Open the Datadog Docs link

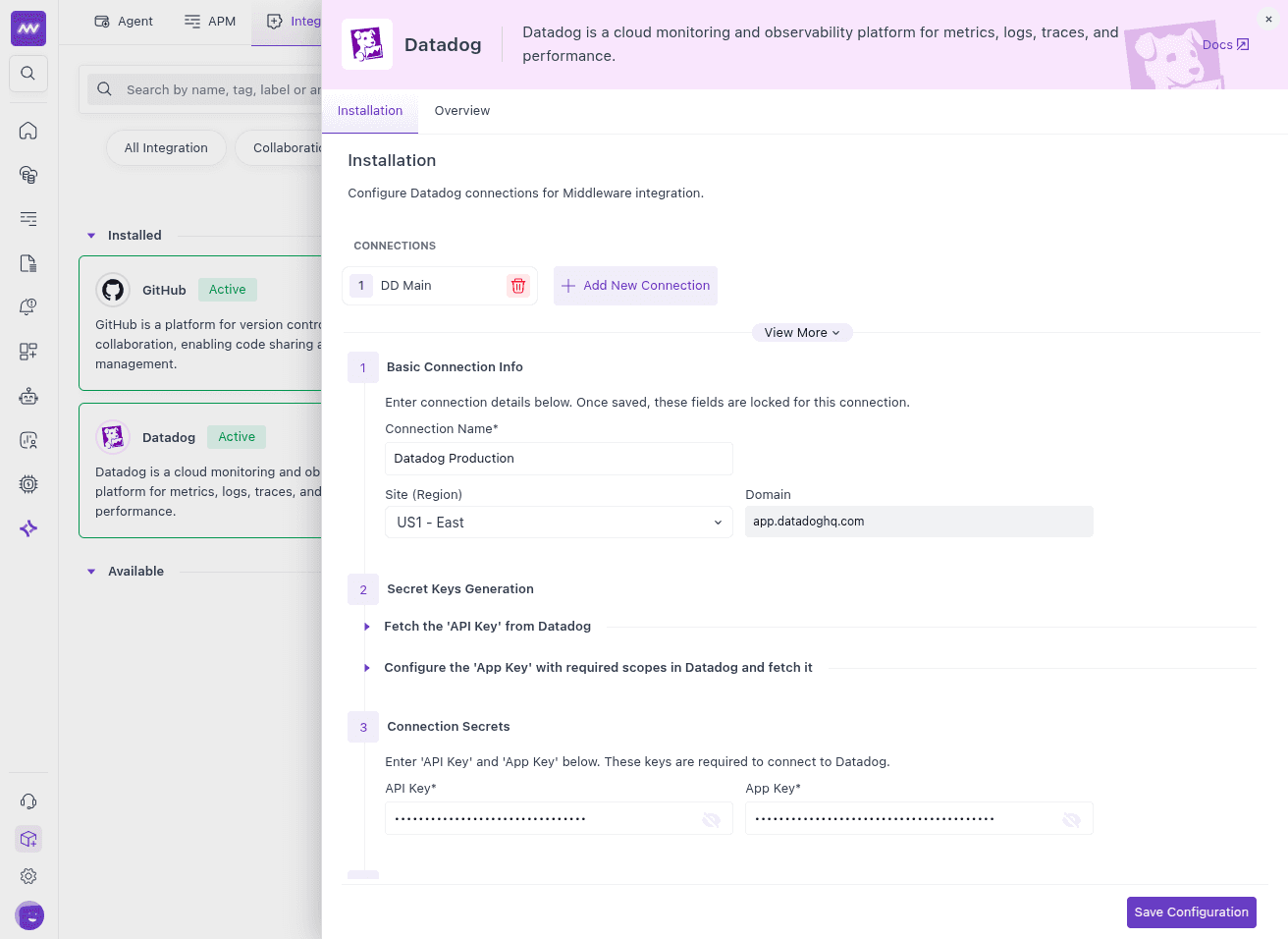tap(1225, 44)
